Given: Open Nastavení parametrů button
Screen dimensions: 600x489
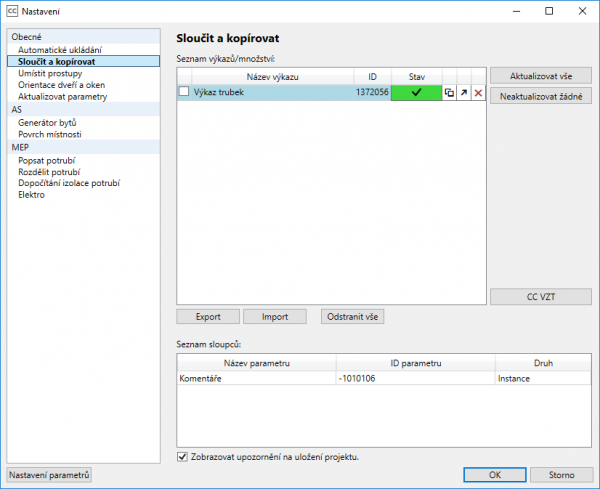Looking at the screenshot, I should coord(49,475).
